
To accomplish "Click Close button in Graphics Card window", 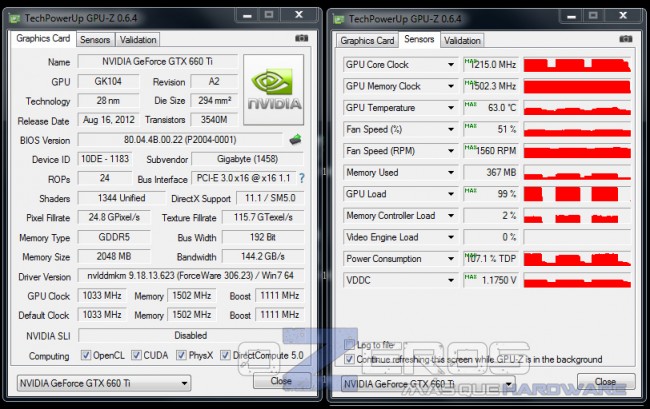I will (x=281, y=380).
